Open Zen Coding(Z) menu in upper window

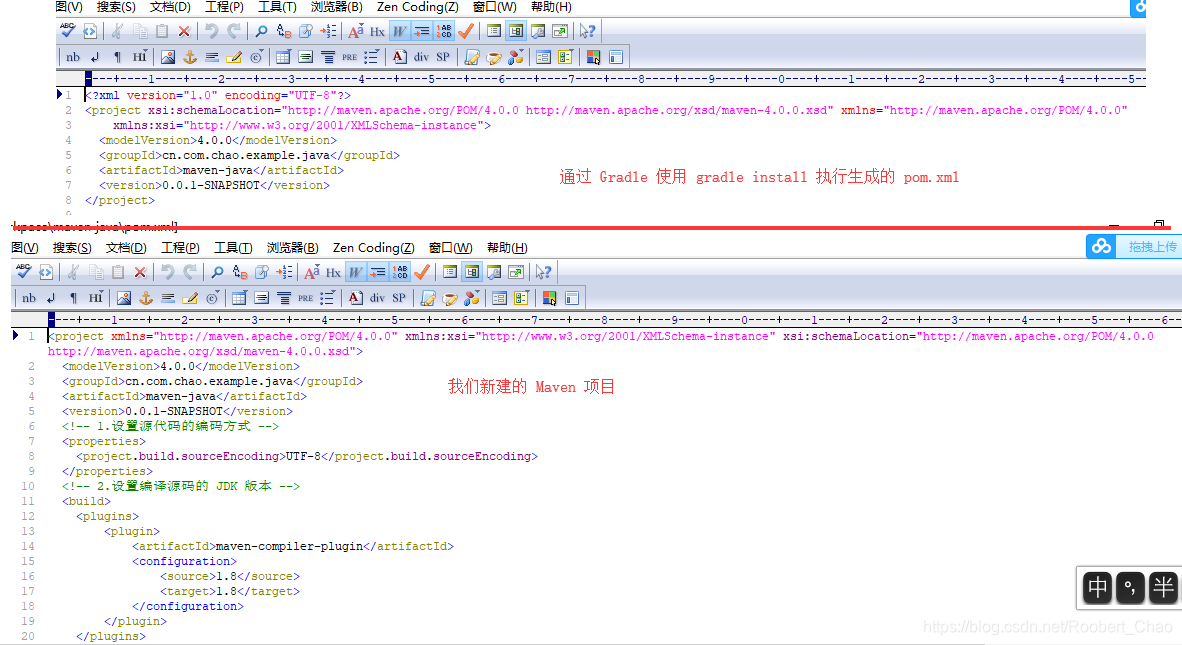click(x=418, y=7)
